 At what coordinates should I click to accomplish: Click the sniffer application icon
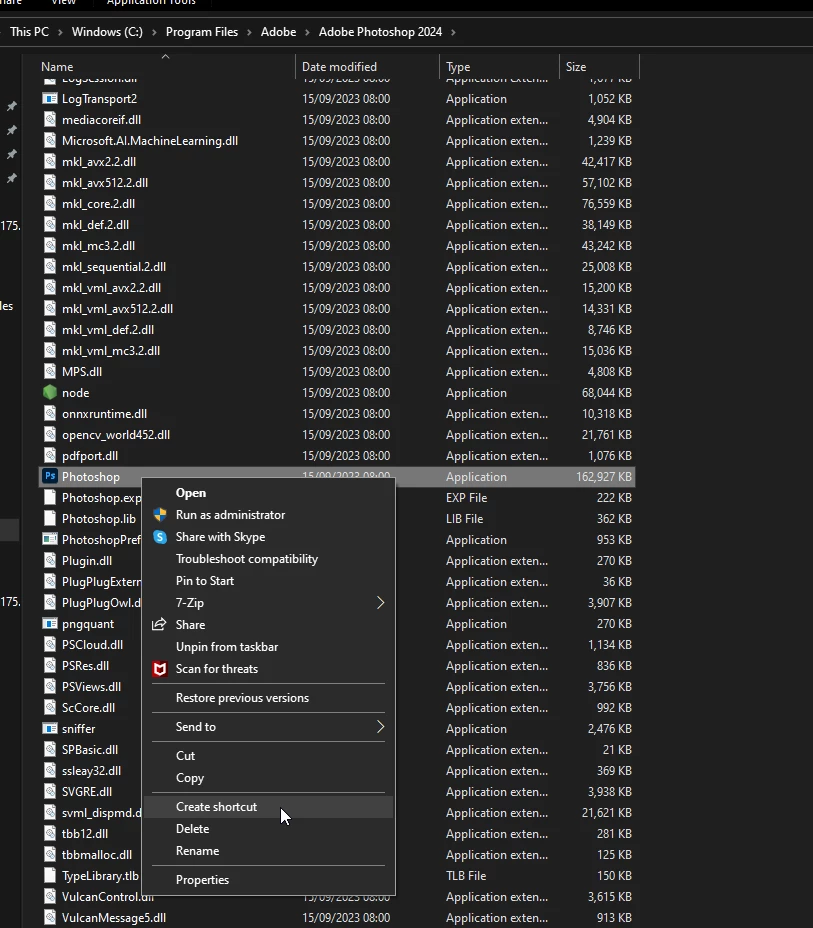coord(50,729)
